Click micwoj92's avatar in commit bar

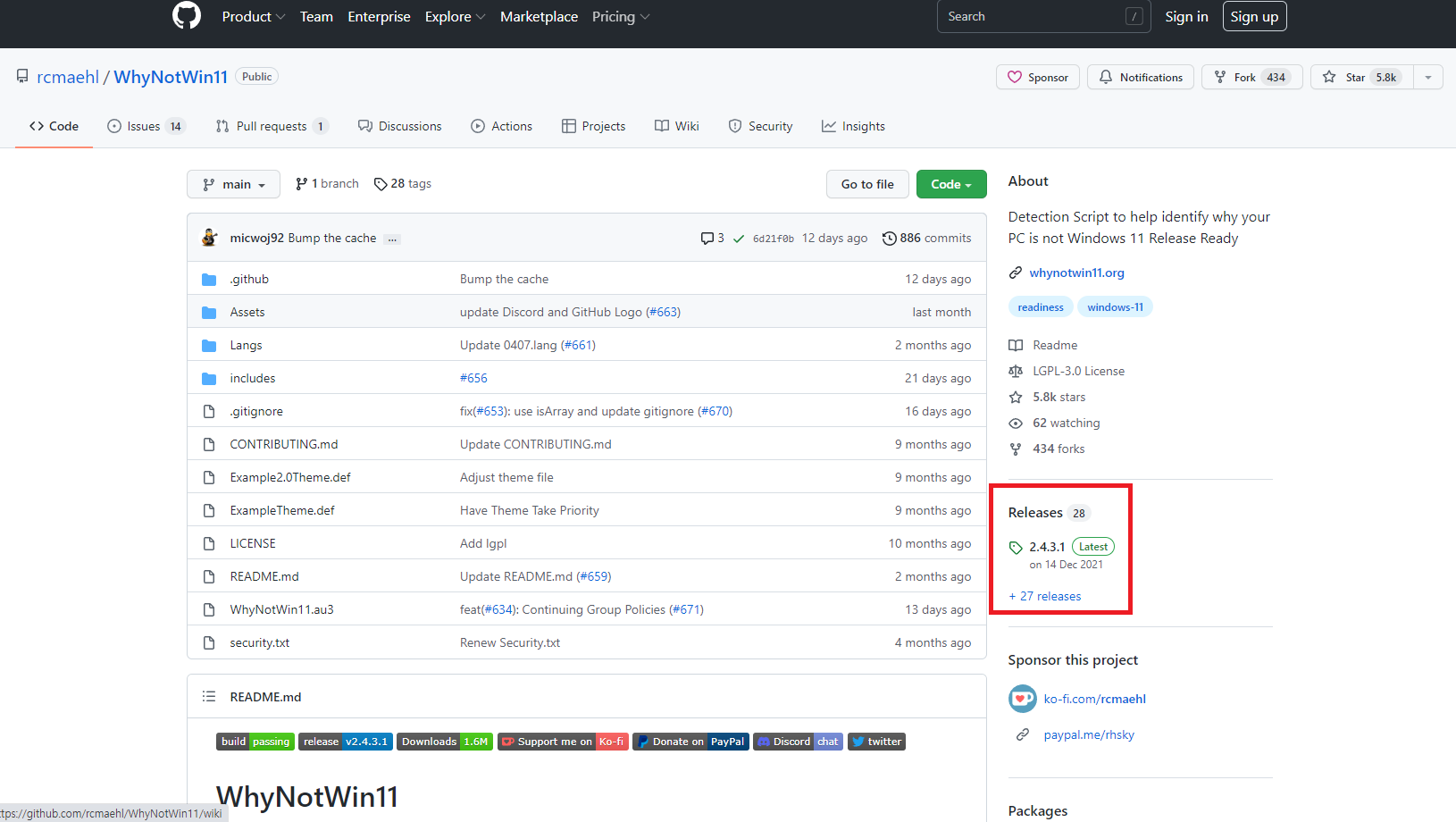click(210, 238)
